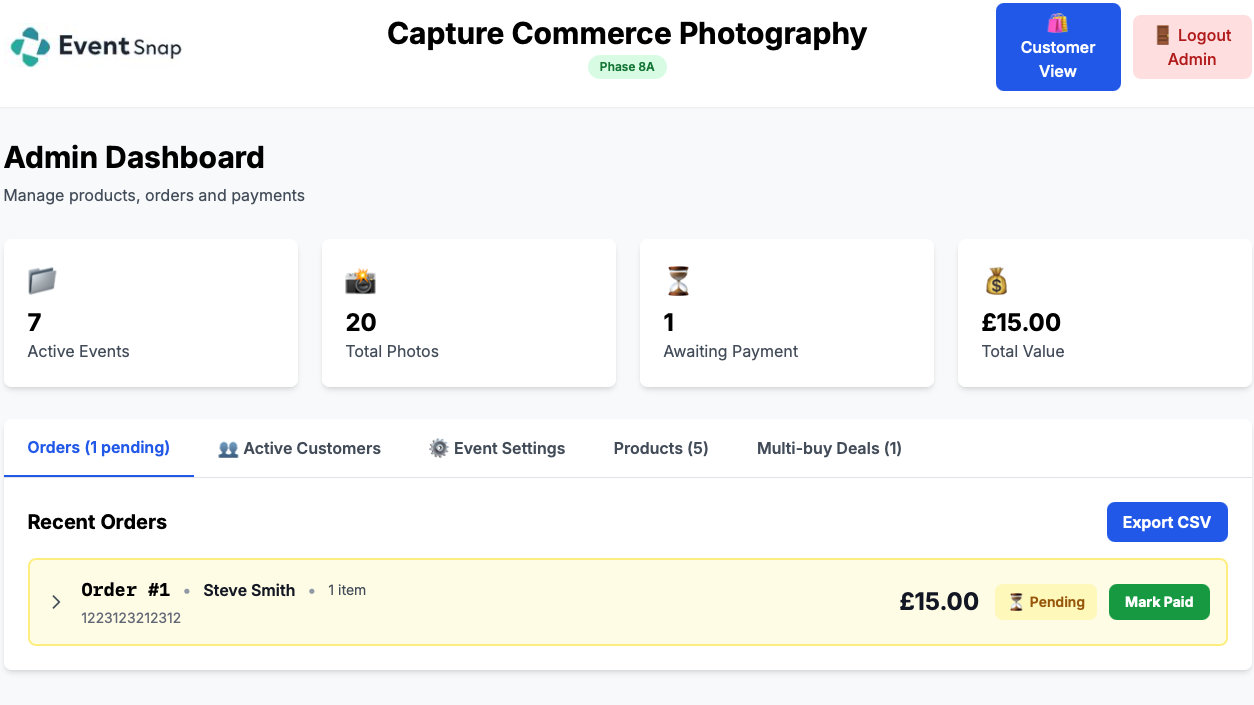
Task: Click the shopping bags icon in Customer View
Action: 1058,23
